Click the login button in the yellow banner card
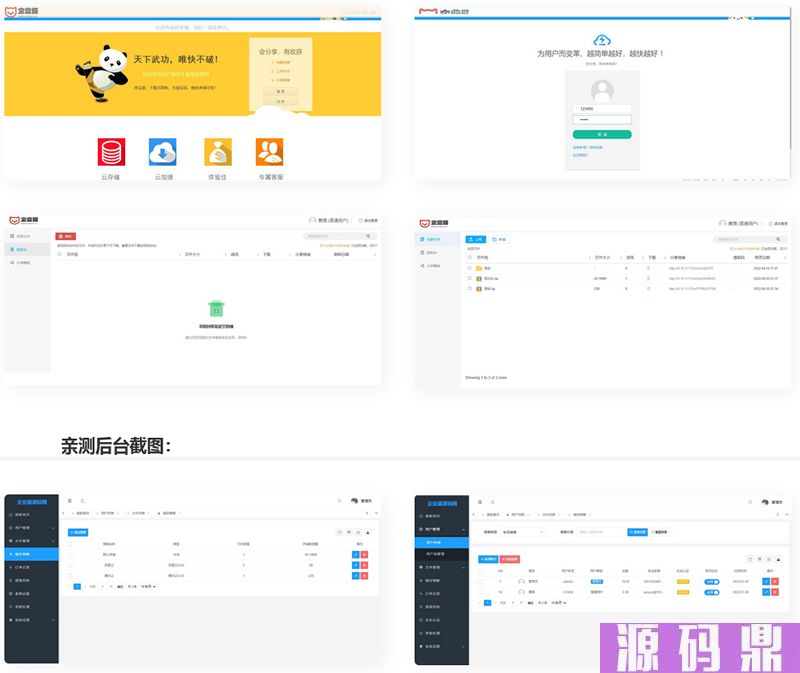 pyautogui.click(x=281, y=91)
